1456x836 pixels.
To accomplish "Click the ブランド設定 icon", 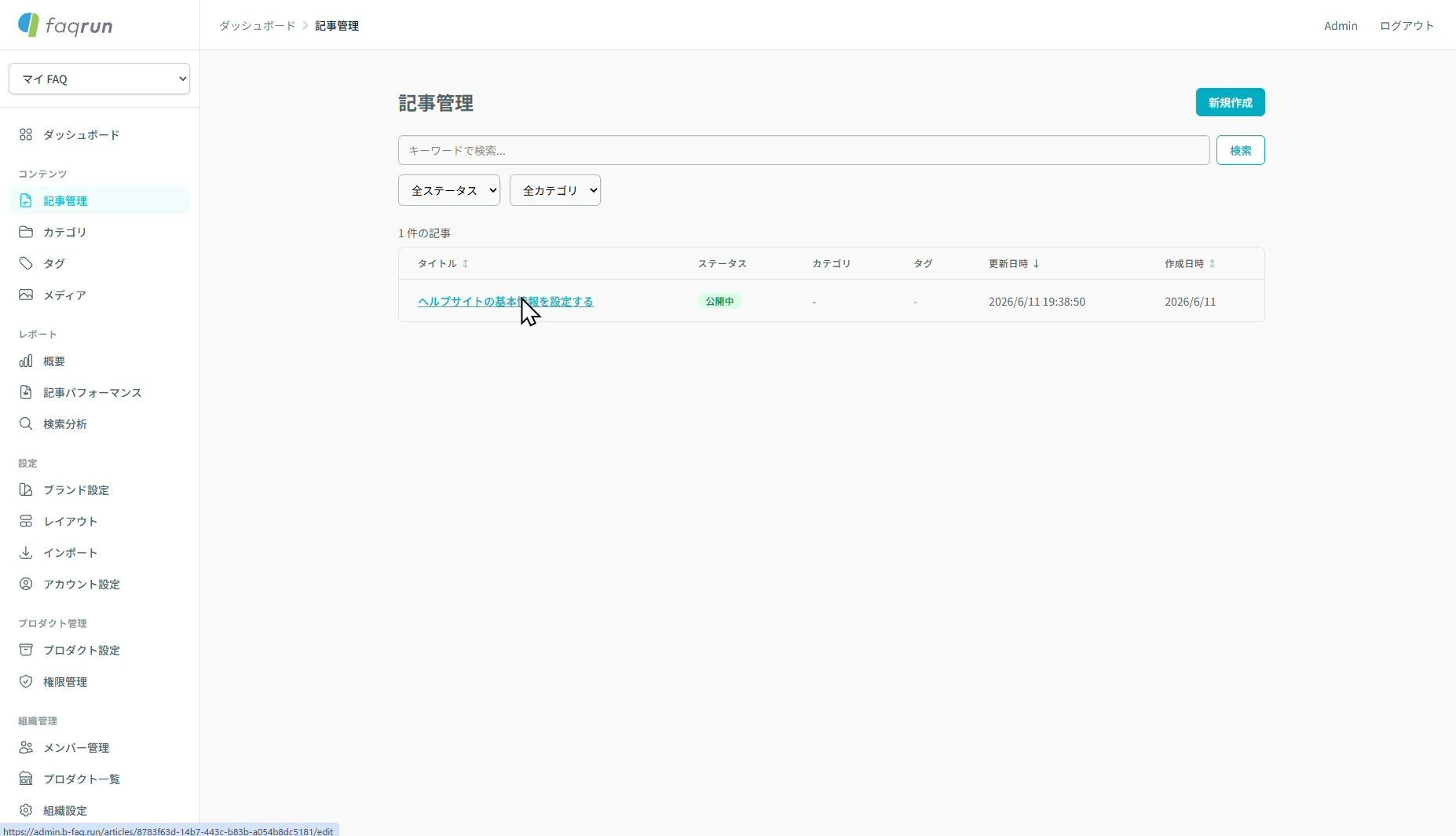I will 26,489.
